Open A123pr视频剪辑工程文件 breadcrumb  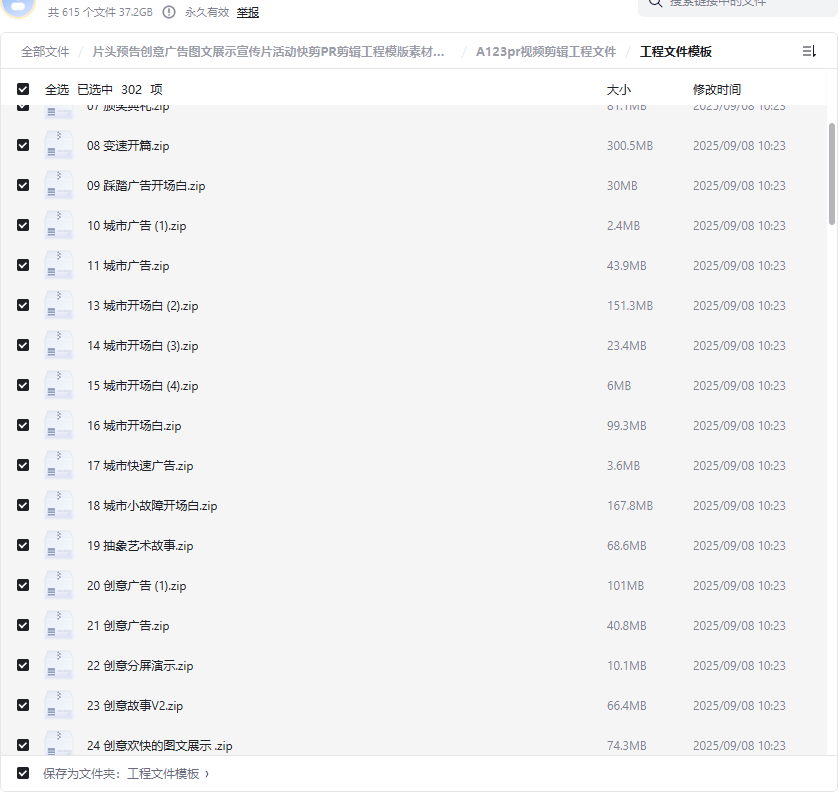(546, 52)
